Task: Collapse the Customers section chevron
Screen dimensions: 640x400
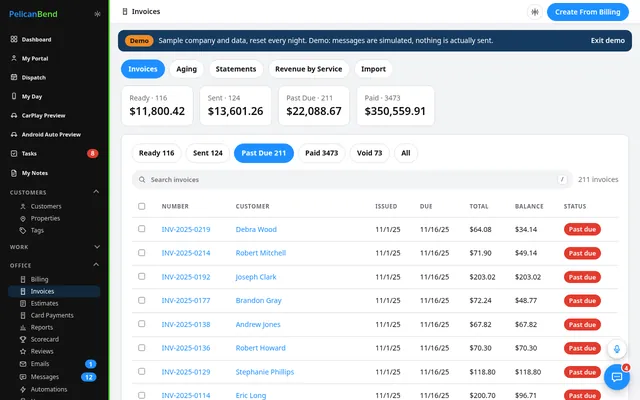Action: pos(96,191)
